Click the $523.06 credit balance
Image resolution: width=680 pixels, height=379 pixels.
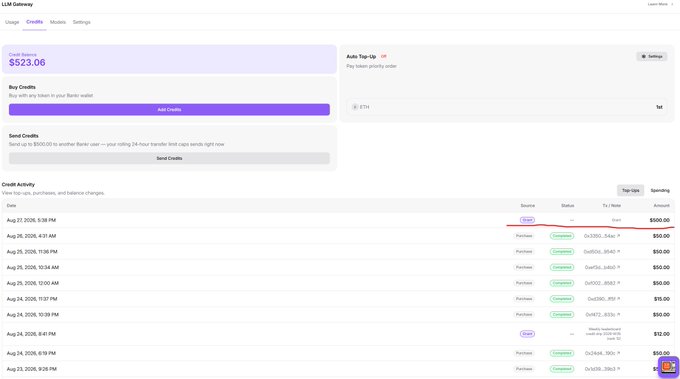[x=27, y=62]
